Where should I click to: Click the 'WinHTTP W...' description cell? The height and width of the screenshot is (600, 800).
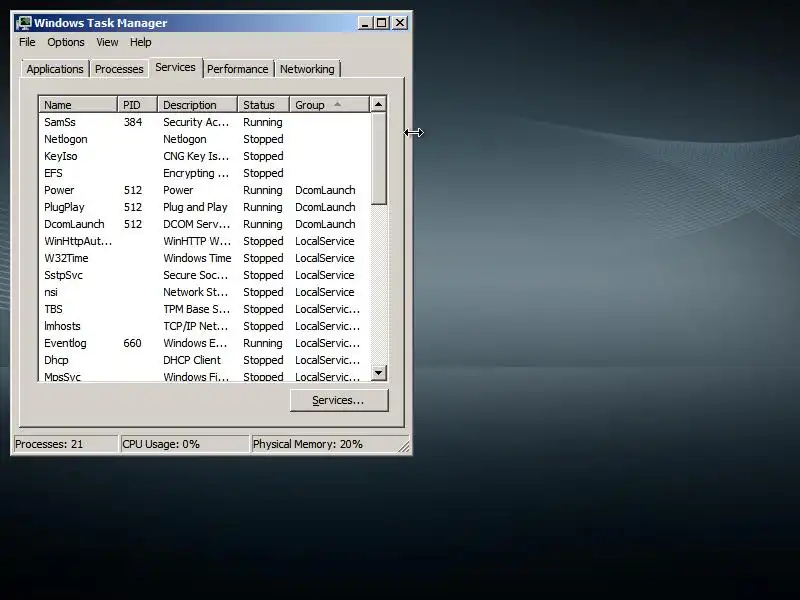point(197,241)
